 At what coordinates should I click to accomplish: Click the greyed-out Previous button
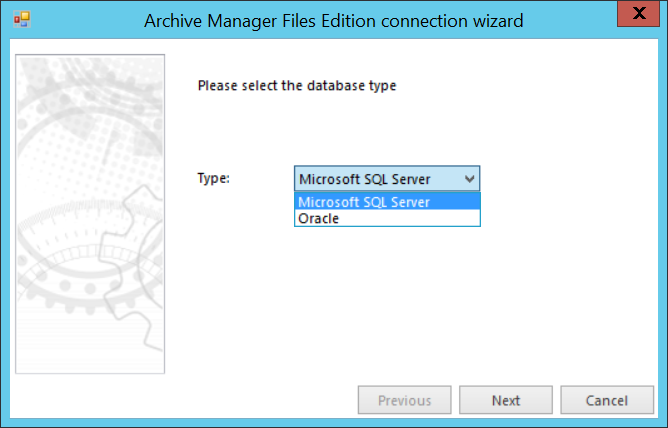(404, 400)
